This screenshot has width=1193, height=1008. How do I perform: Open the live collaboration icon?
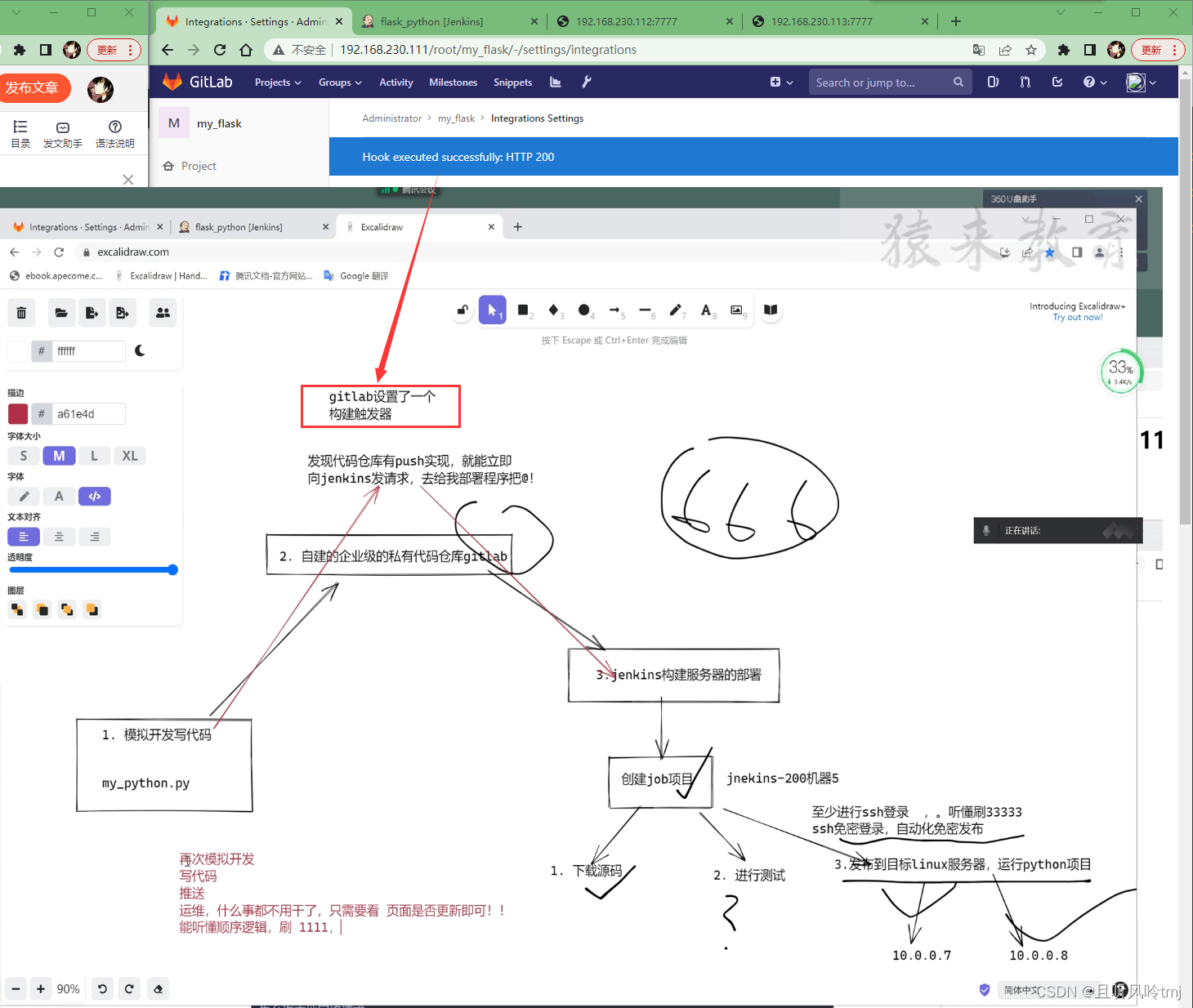coord(163,312)
